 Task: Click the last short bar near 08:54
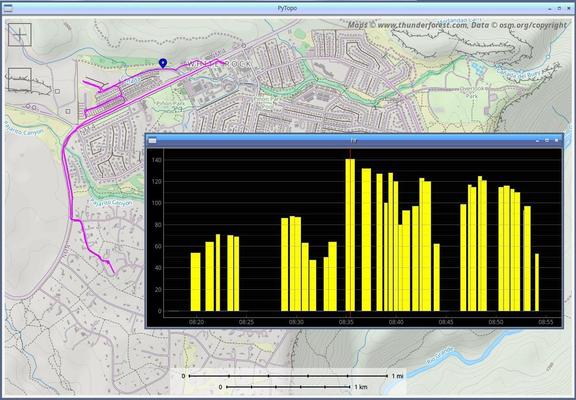pos(537,282)
